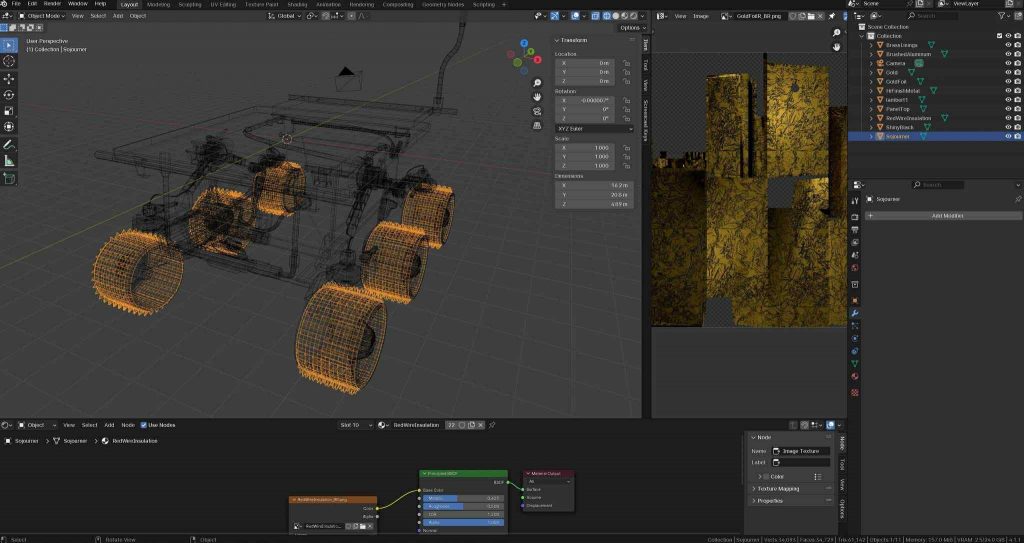Activate the Measure tool
Viewport: 1024px width, 543px height.
point(9,160)
